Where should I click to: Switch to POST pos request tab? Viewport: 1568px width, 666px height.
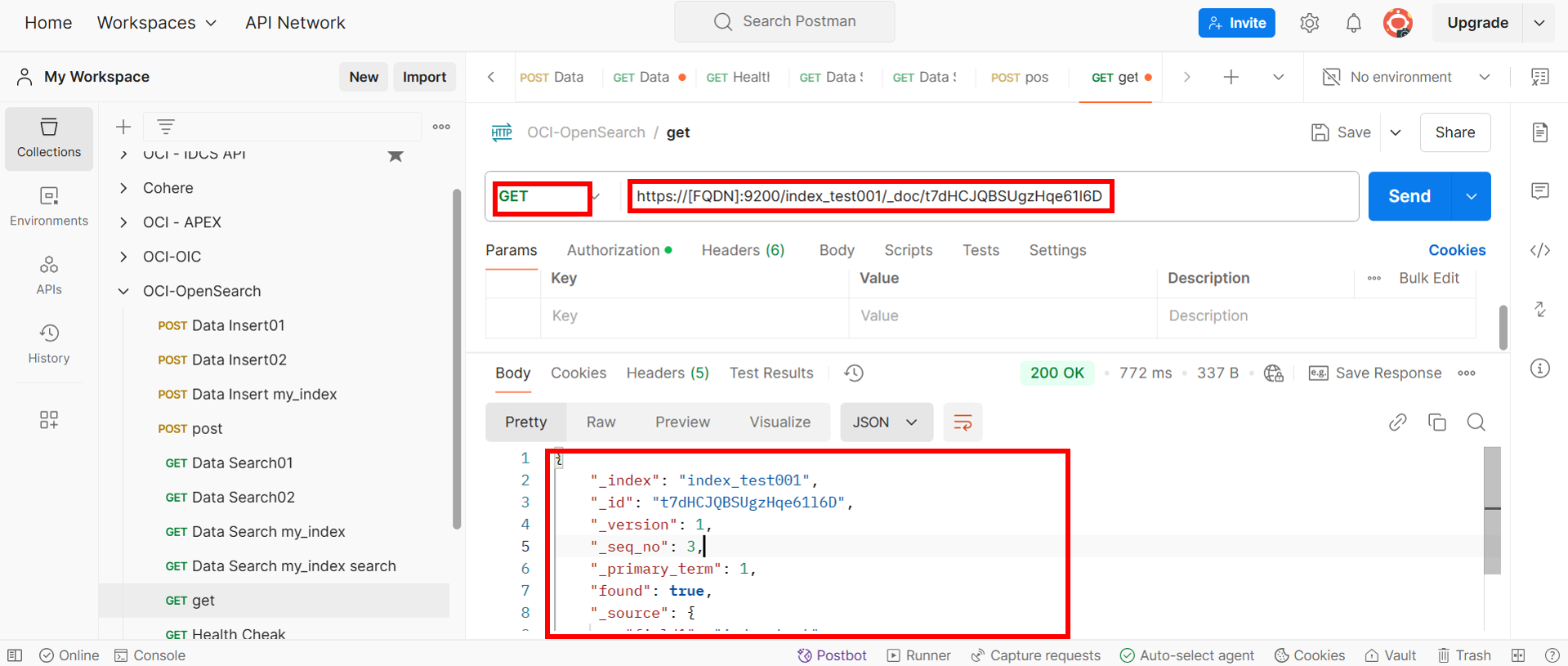point(1019,77)
